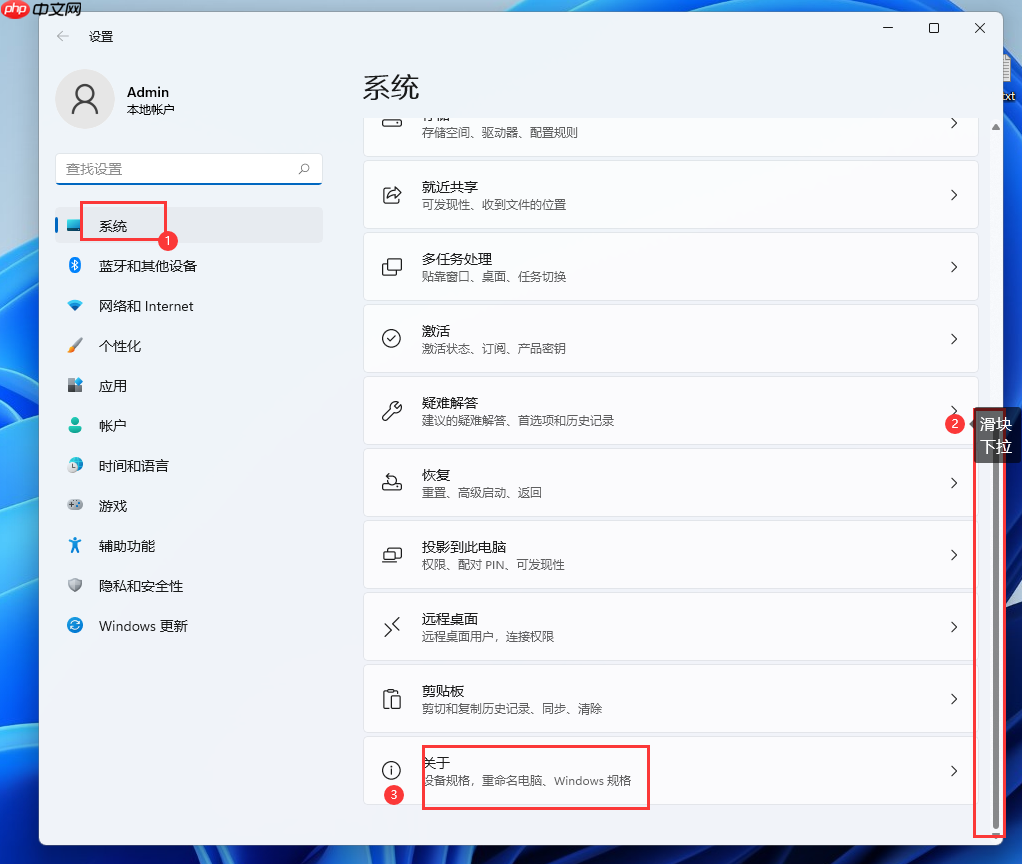Open Apps settings via its sidebar icon
This screenshot has width=1022, height=864.
[x=76, y=385]
